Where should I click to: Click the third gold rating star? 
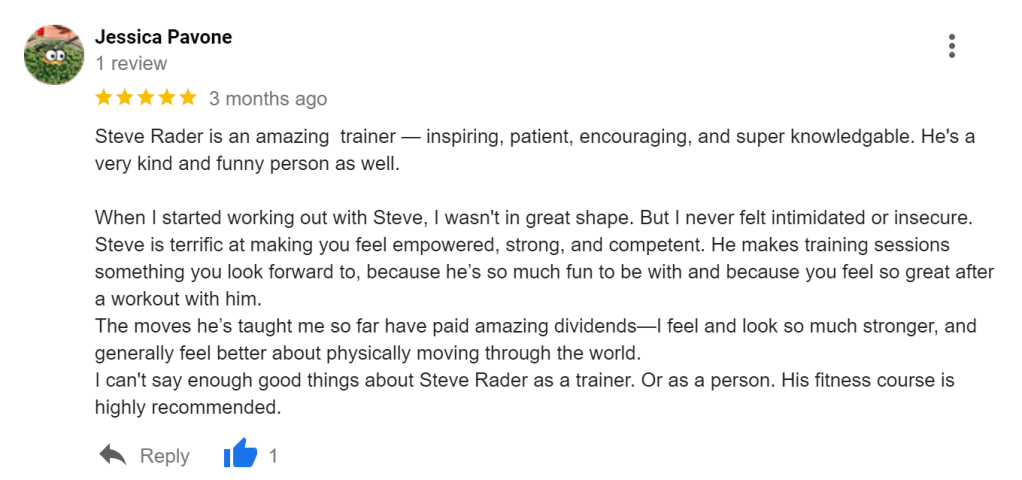click(146, 98)
